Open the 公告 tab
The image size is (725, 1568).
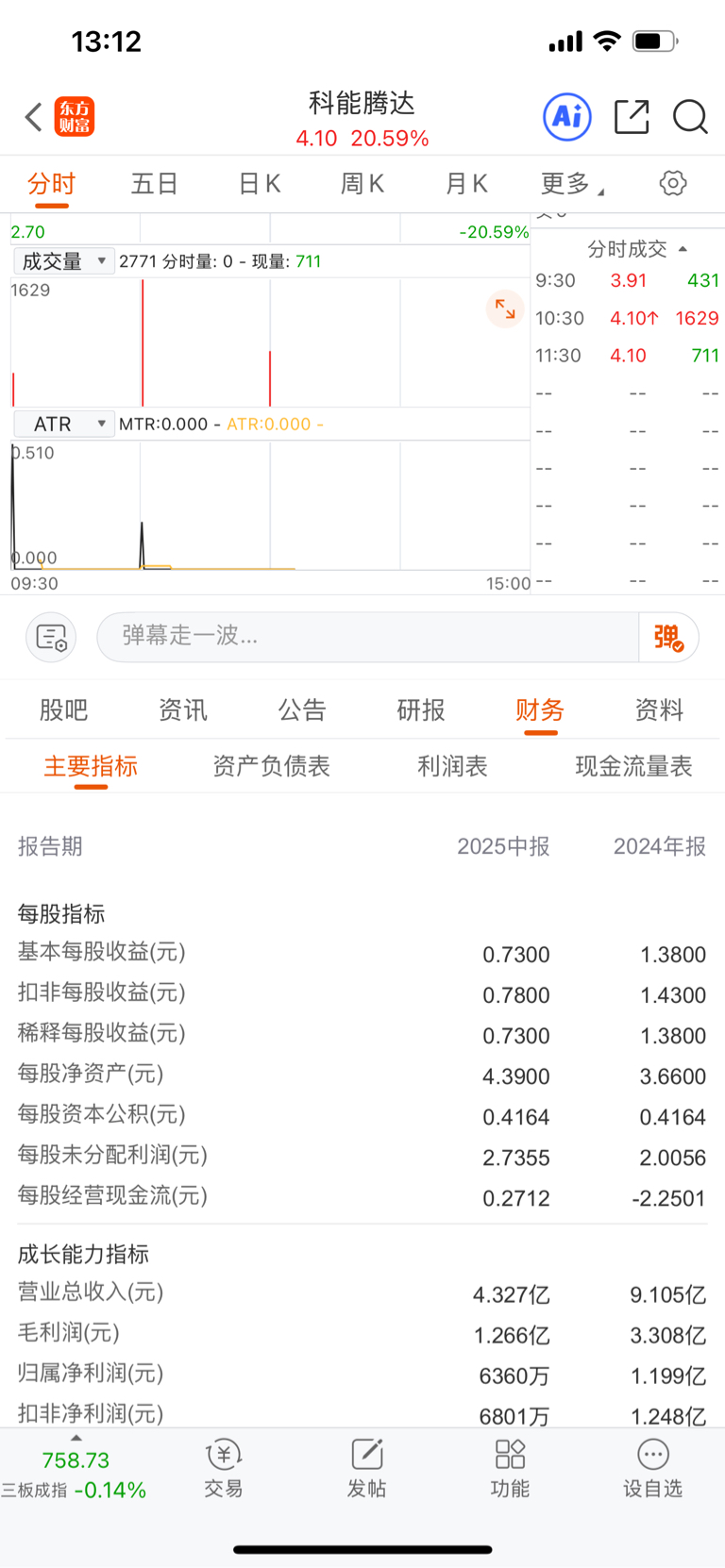coord(302,710)
